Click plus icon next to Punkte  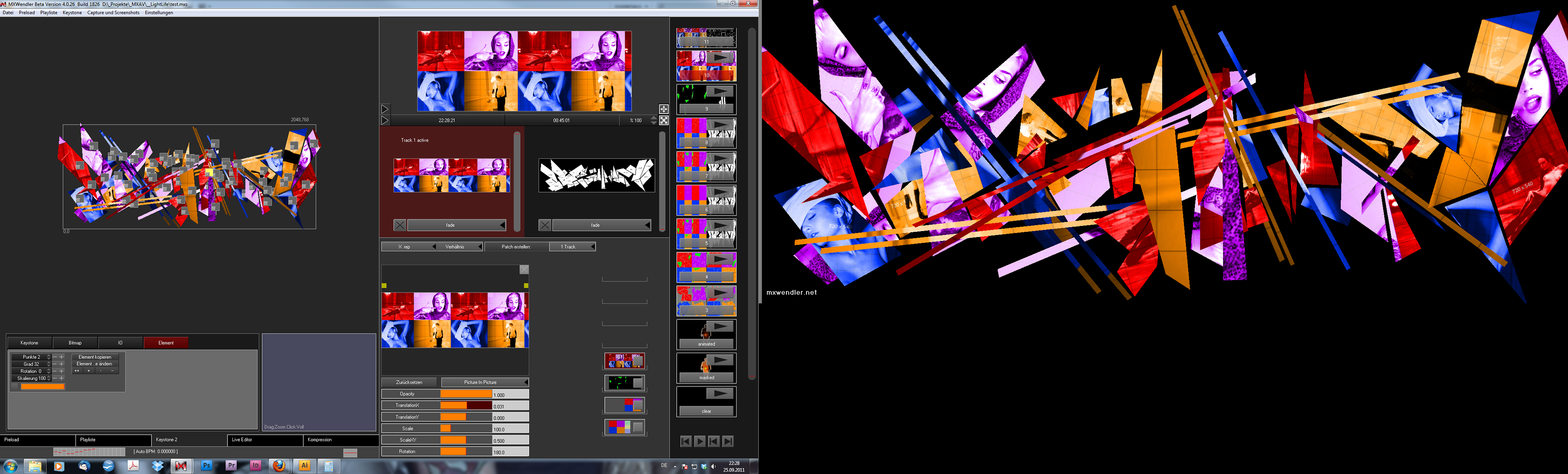(x=61, y=357)
